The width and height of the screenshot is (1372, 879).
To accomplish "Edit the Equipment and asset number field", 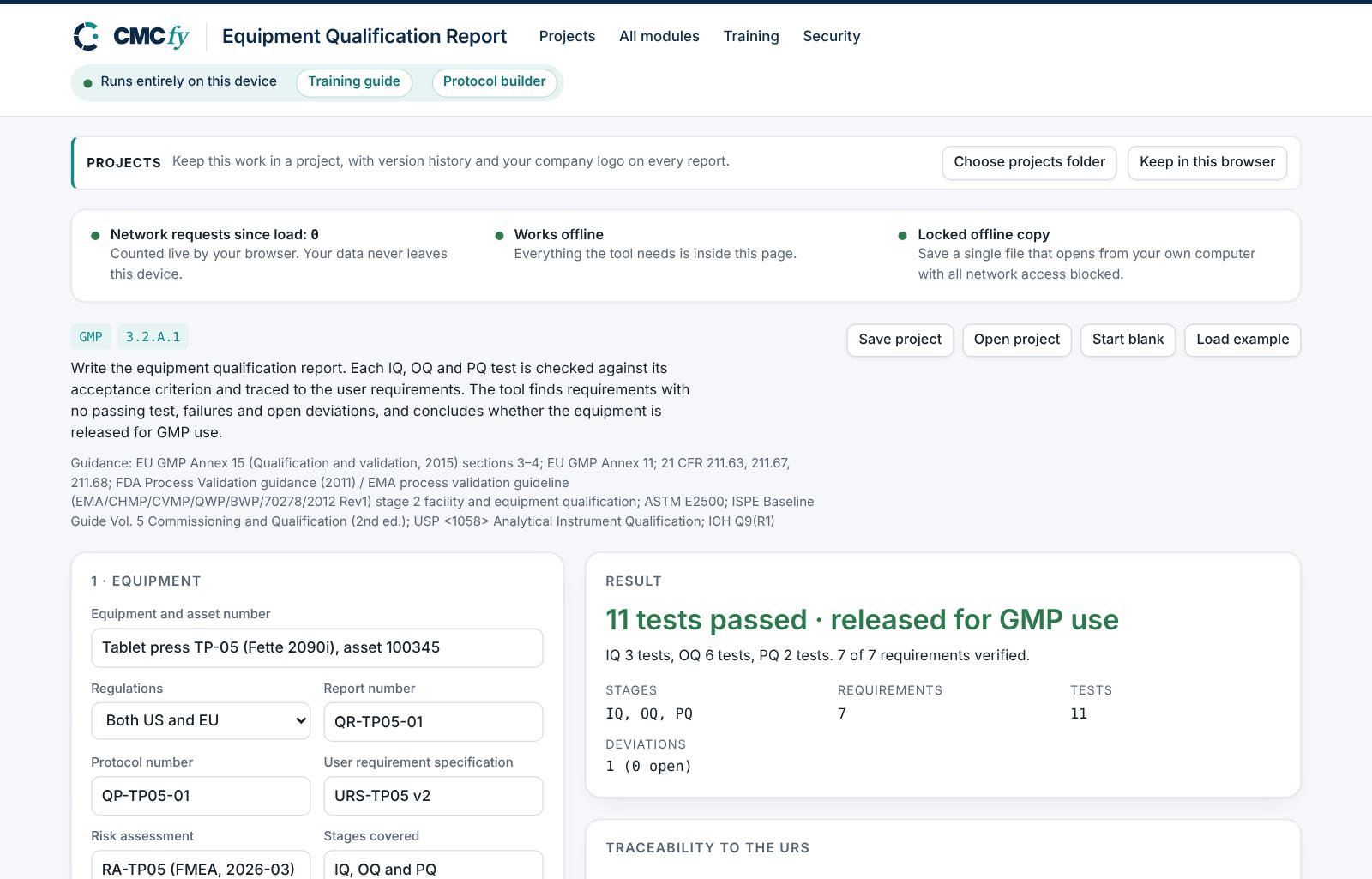I will (317, 647).
